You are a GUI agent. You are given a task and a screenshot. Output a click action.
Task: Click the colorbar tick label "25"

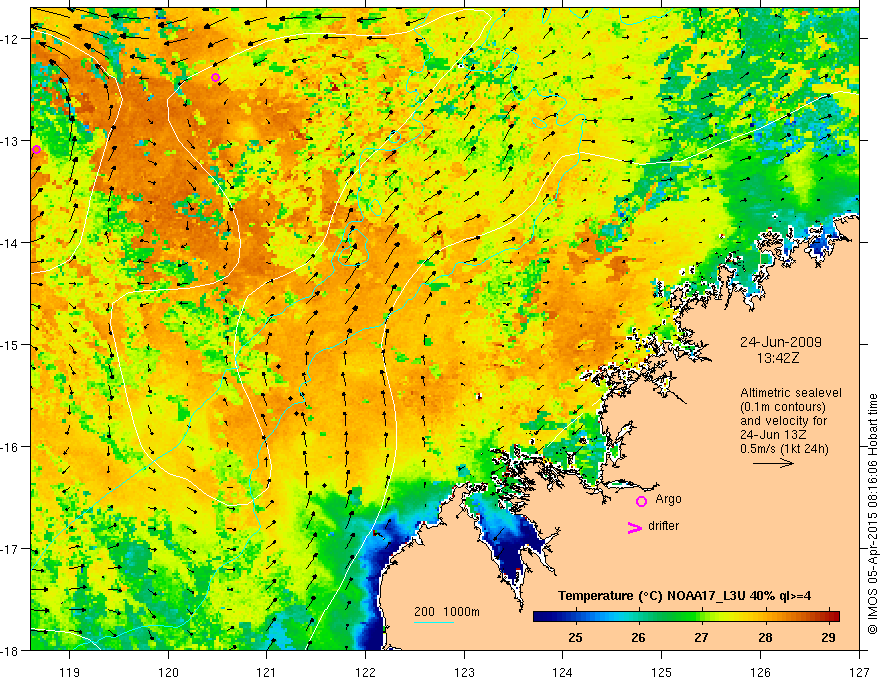point(575,637)
